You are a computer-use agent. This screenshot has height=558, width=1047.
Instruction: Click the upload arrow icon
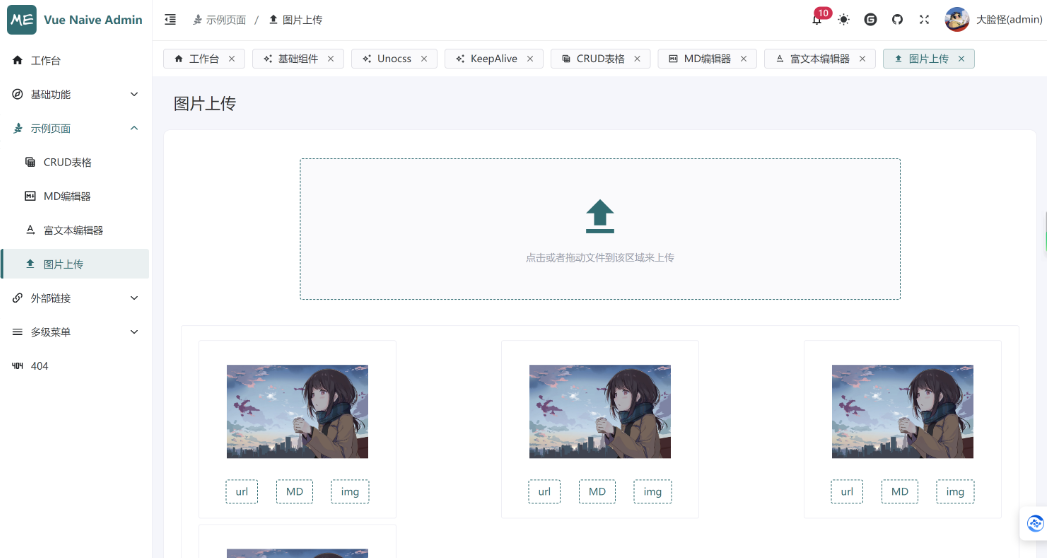[x=600, y=216]
